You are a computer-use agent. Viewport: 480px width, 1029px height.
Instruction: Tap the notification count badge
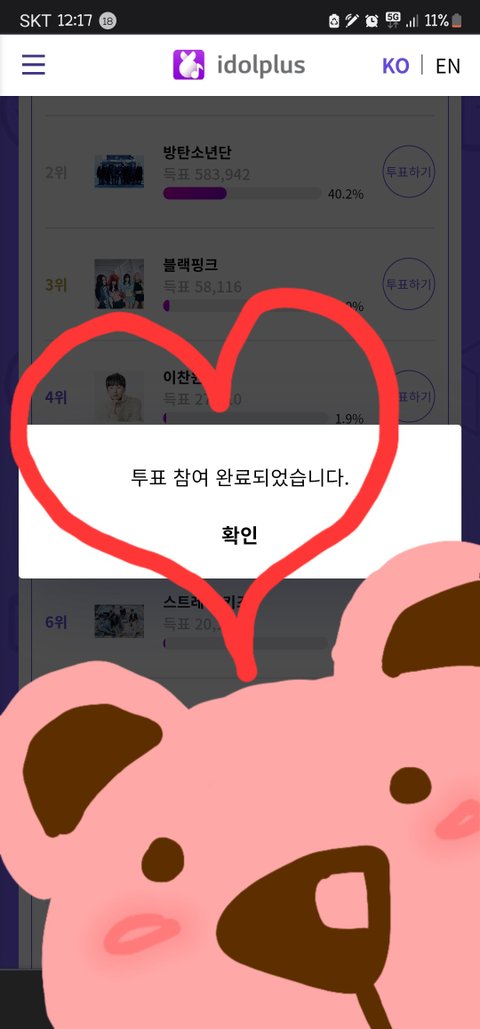pos(107,20)
